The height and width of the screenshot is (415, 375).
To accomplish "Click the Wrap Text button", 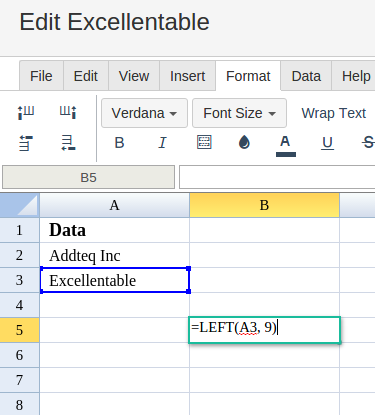I will tap(334, 113).
